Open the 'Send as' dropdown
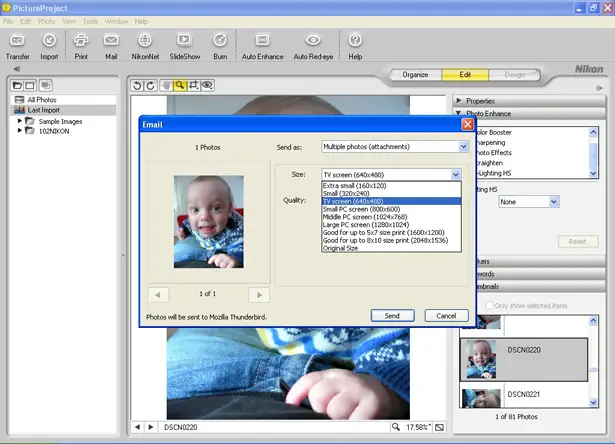615x444 pixels. click(x=395, y=147)
